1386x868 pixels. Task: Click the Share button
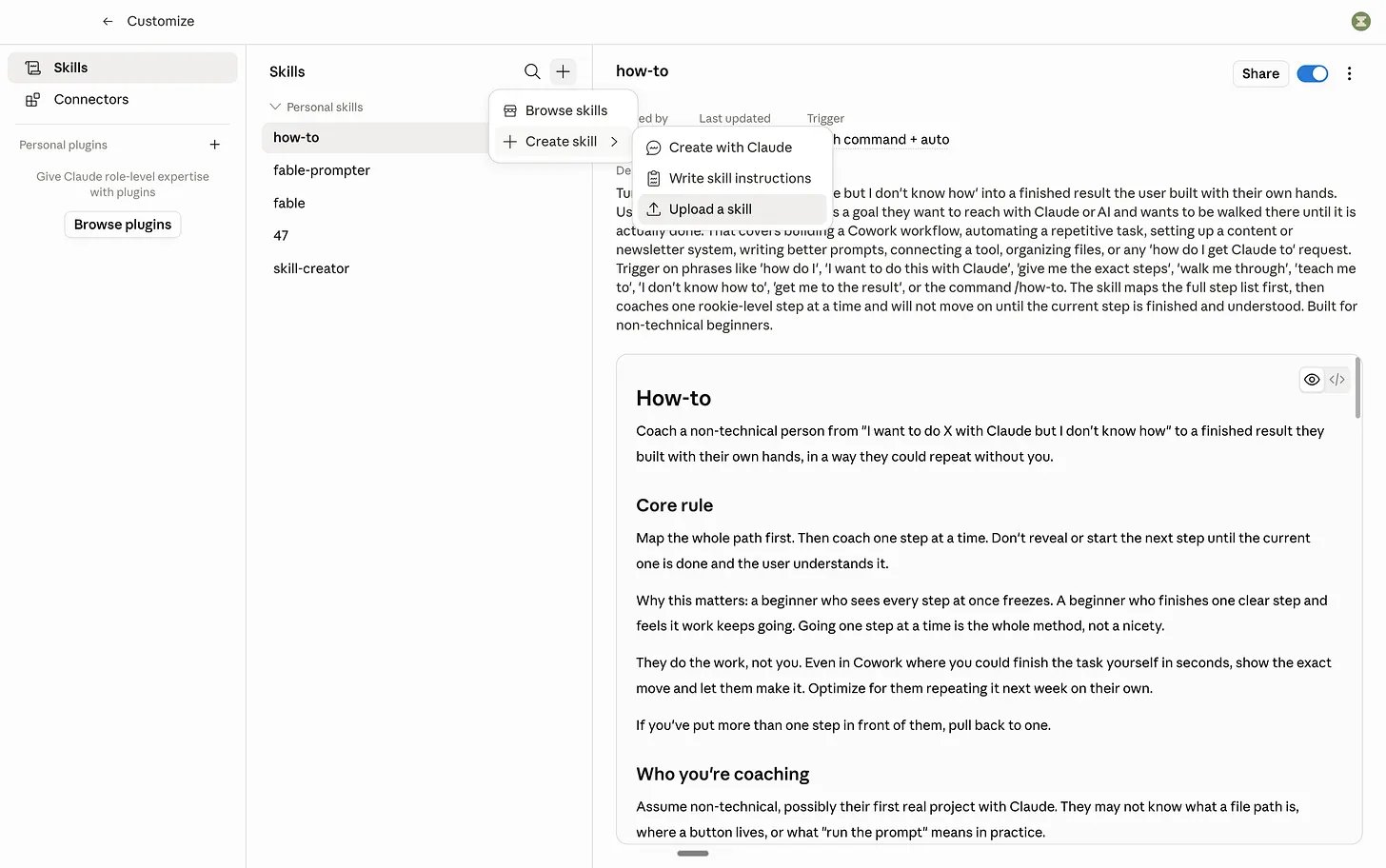(x=1260, y=73)
